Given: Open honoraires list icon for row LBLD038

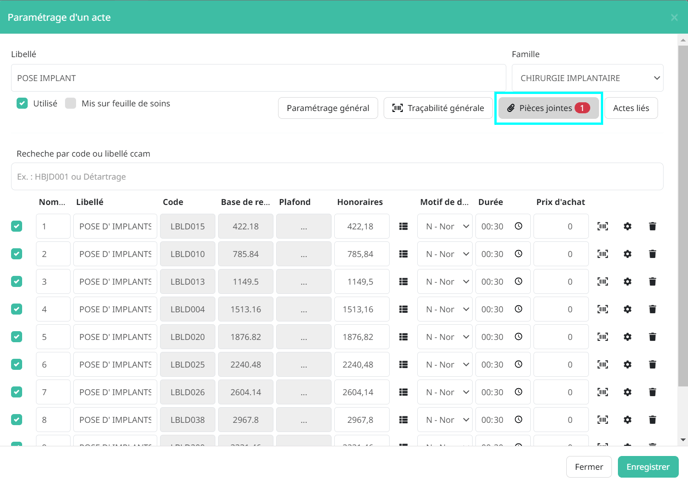Looking at the screenshot, I should (x=404, y=420).
